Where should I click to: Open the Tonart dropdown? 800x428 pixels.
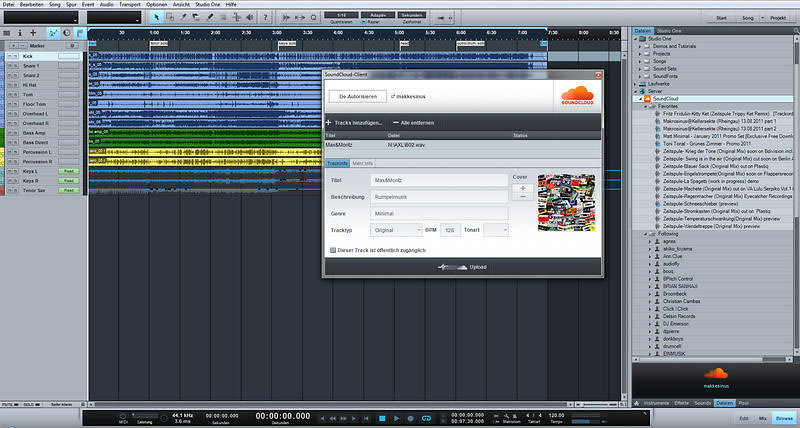[x=496, y=230]
